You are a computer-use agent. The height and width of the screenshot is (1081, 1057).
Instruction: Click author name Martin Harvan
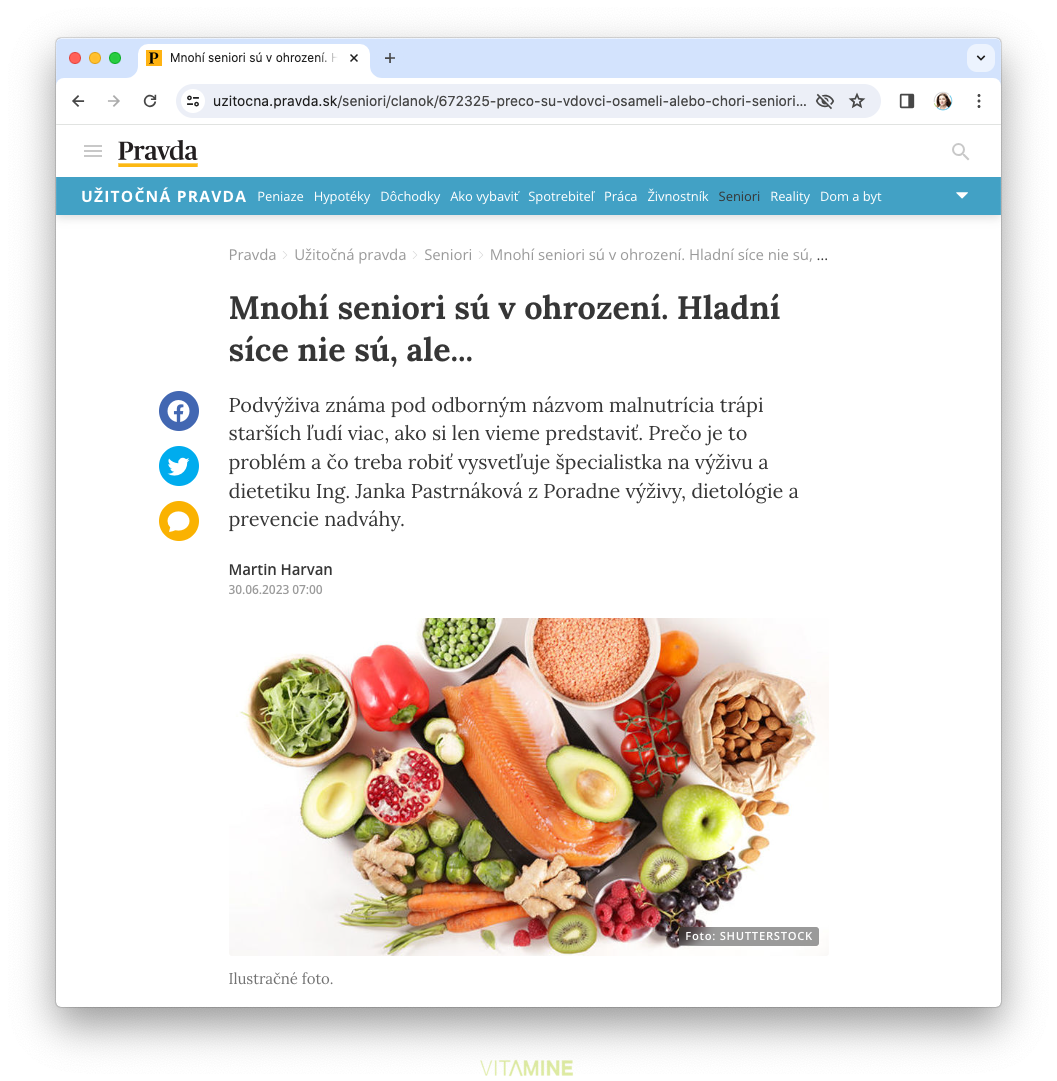coord(281,569)
